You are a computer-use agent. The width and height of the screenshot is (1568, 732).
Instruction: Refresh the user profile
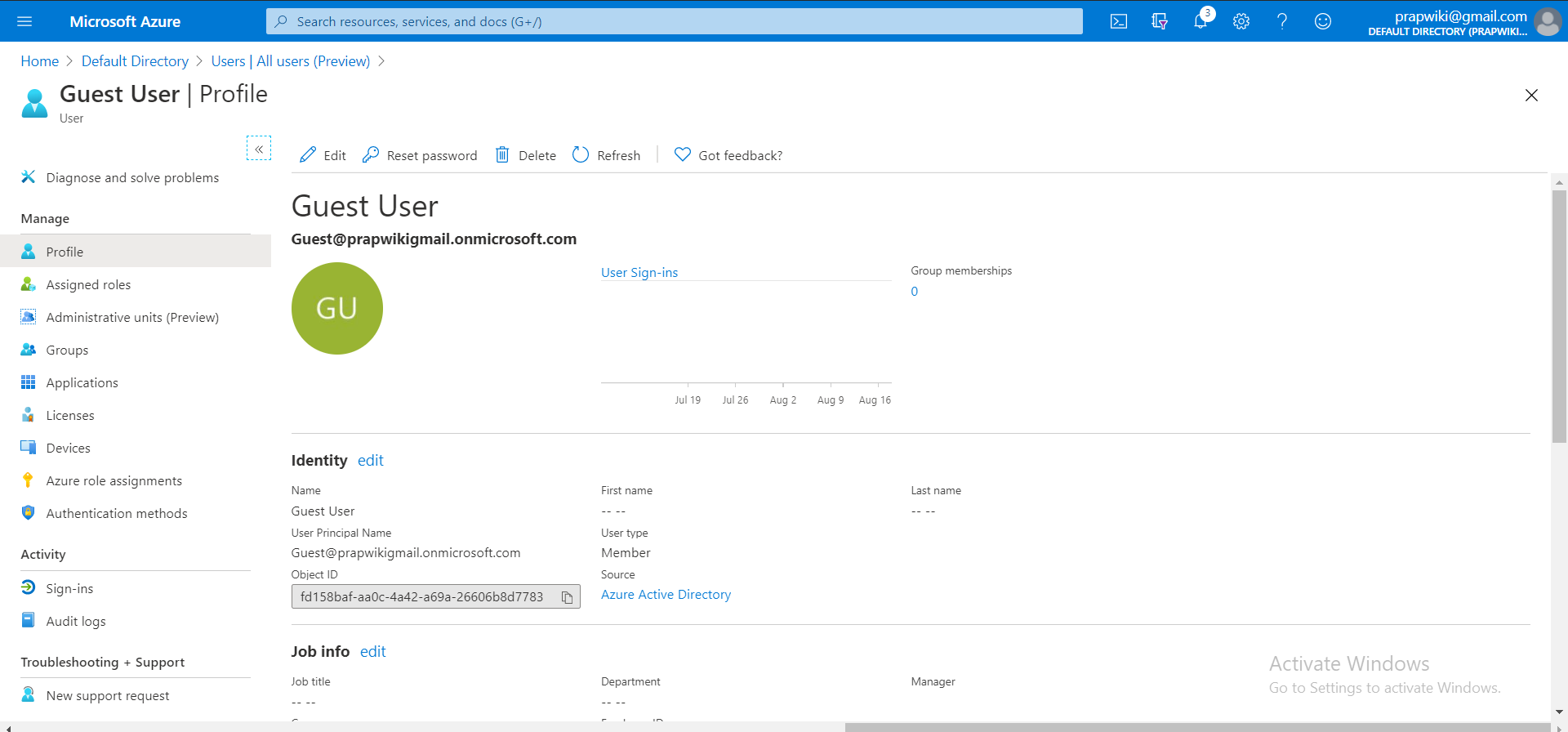click(x=606, y=155)
